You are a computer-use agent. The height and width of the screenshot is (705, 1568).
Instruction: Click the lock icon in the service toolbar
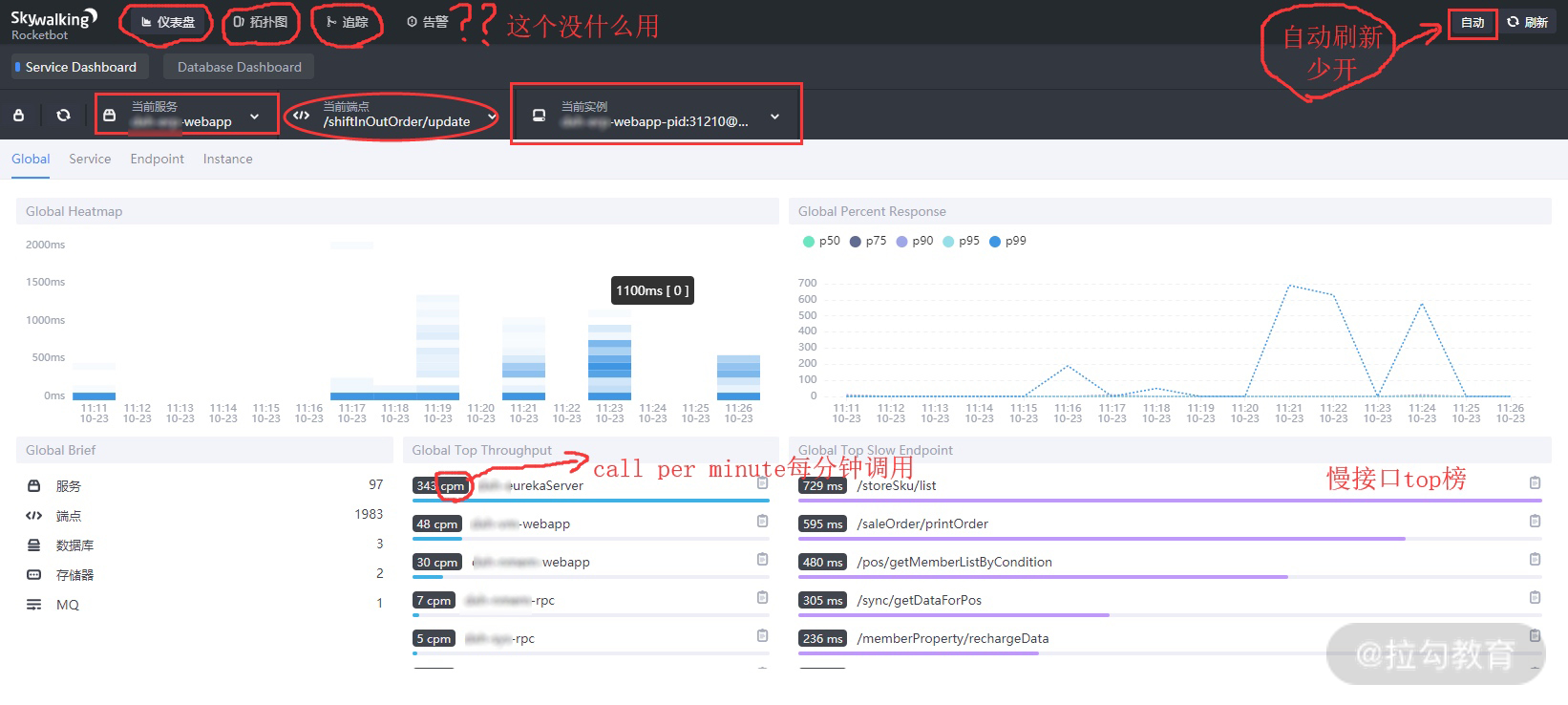[x=18, y=116]
